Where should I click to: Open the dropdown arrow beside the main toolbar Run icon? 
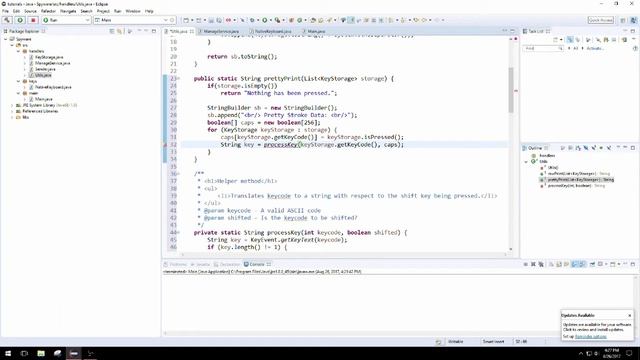[270, 20]
